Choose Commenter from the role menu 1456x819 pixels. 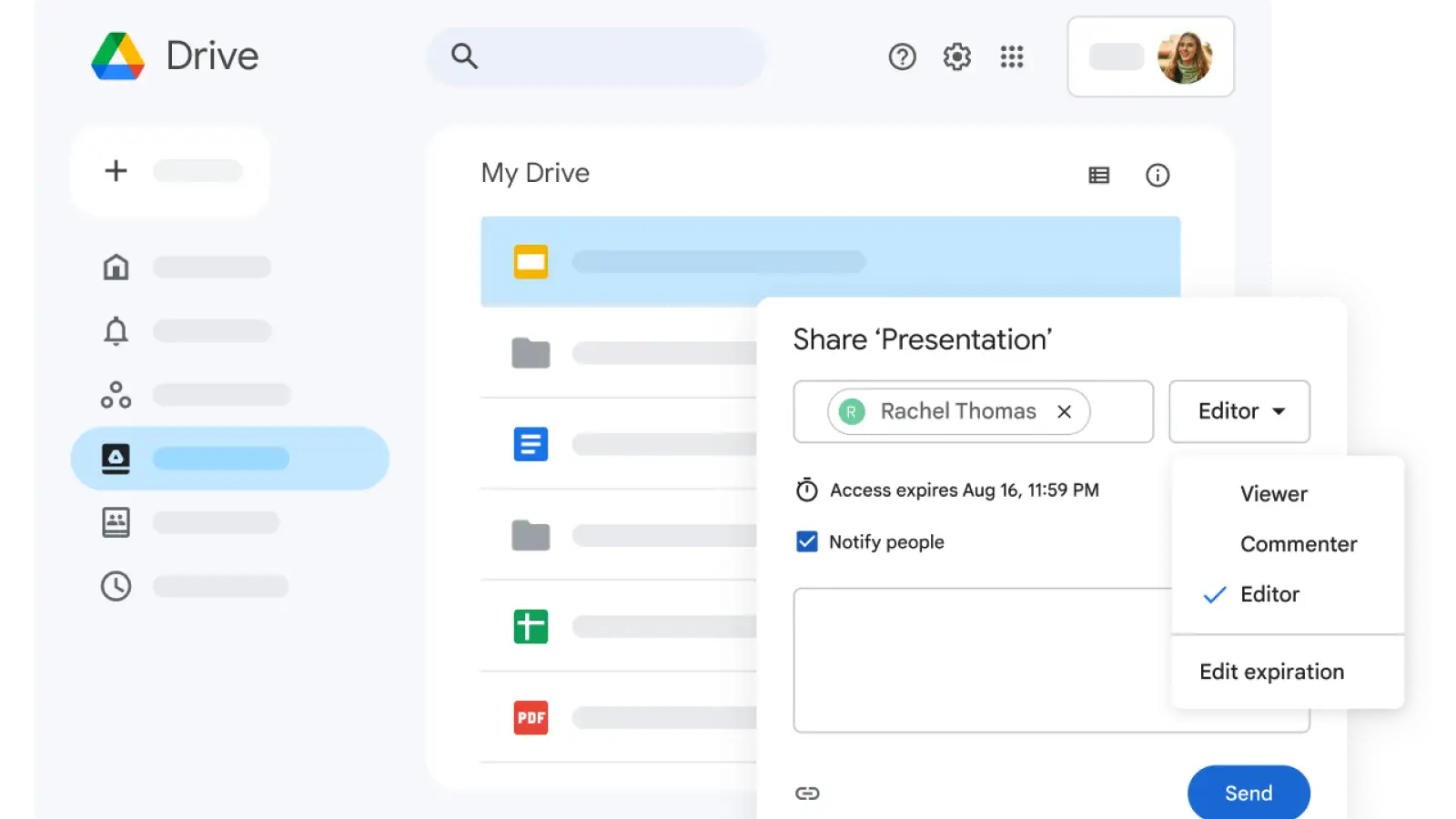1299,544
